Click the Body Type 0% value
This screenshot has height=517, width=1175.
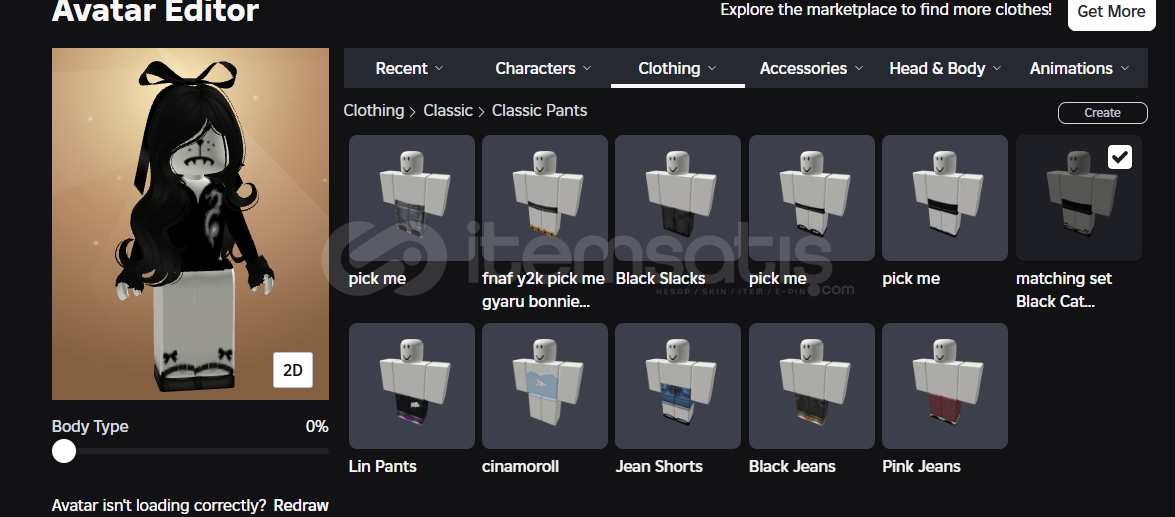coord(317,426)
